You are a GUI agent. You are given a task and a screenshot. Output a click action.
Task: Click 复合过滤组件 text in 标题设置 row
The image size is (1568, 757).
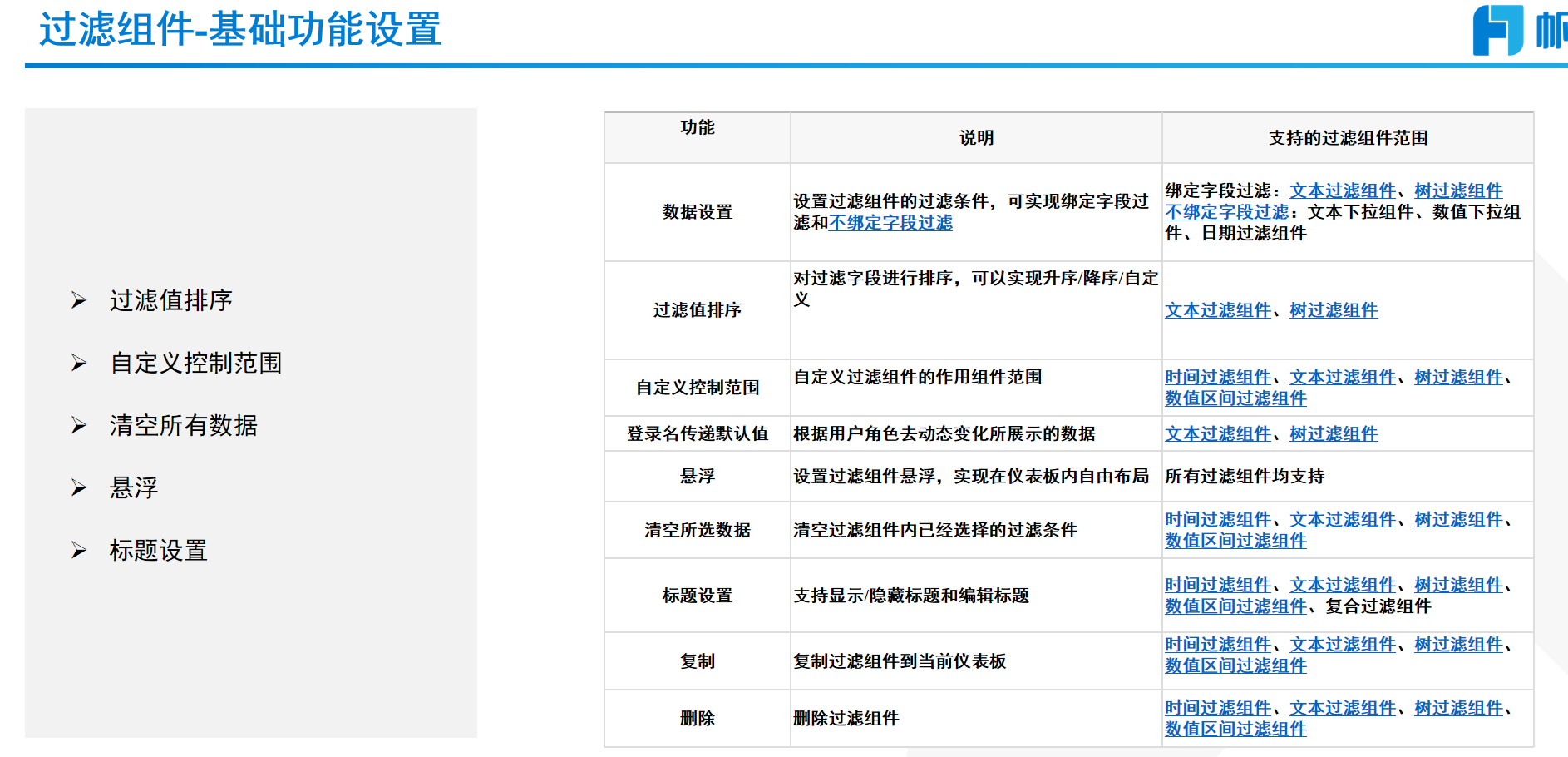coord(1378,606)
